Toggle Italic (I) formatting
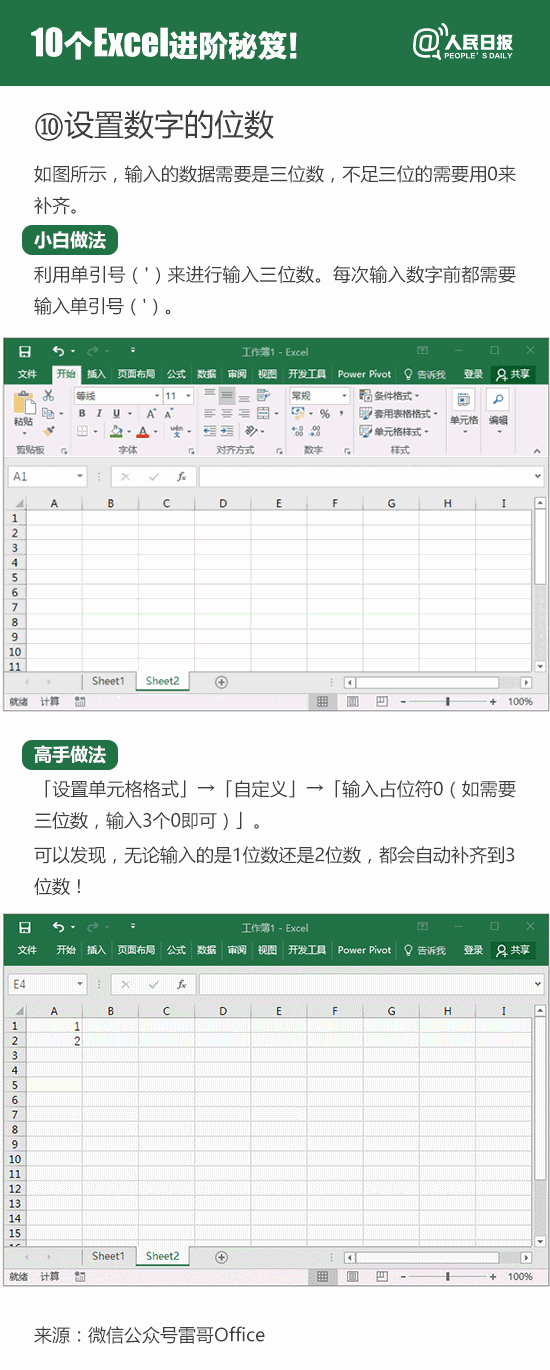550x1370 pixels. point(100,414)
